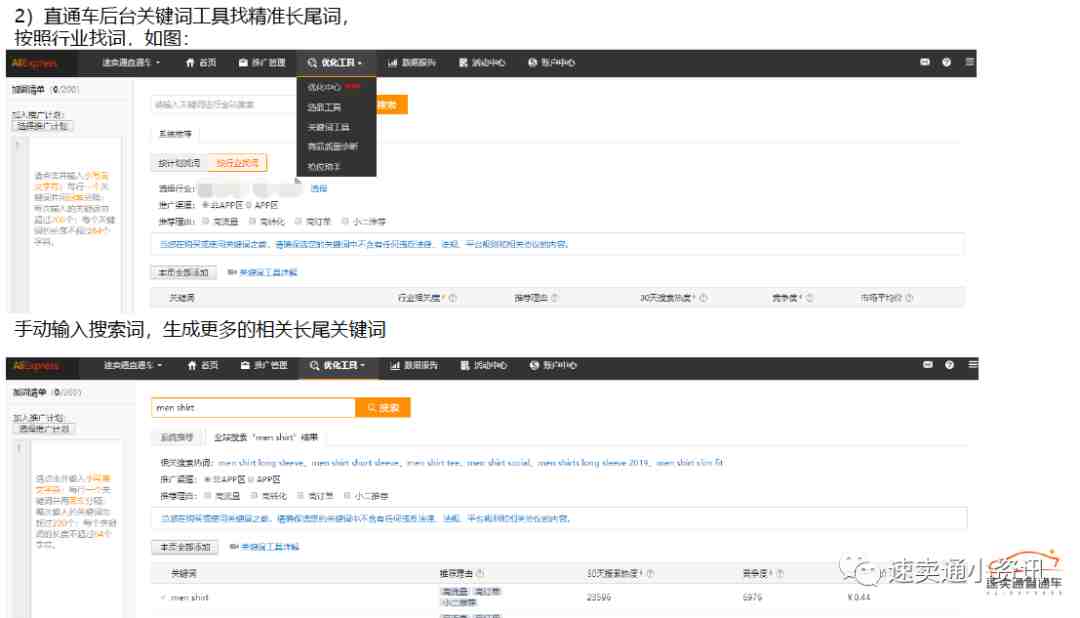
Task: Expand the 速卖通直通车 dropdown in the upper navbar
Action: (130, 63)
